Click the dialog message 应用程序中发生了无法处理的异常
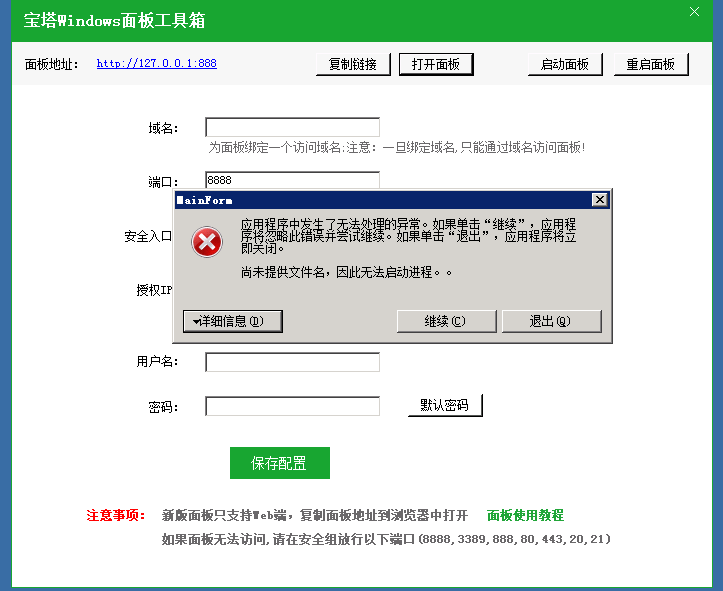The height and width of the screenshot is (591, 723). pos(409,236)
